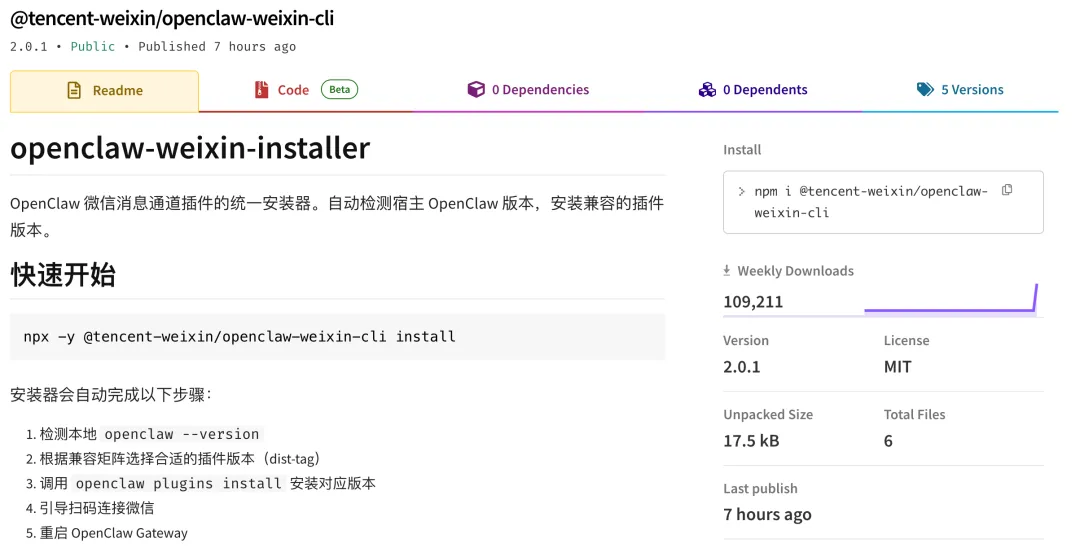Click the openclaw --version inline code
Screen dimensions: 1080x552
pyautogui.click(x=182, y=434)
